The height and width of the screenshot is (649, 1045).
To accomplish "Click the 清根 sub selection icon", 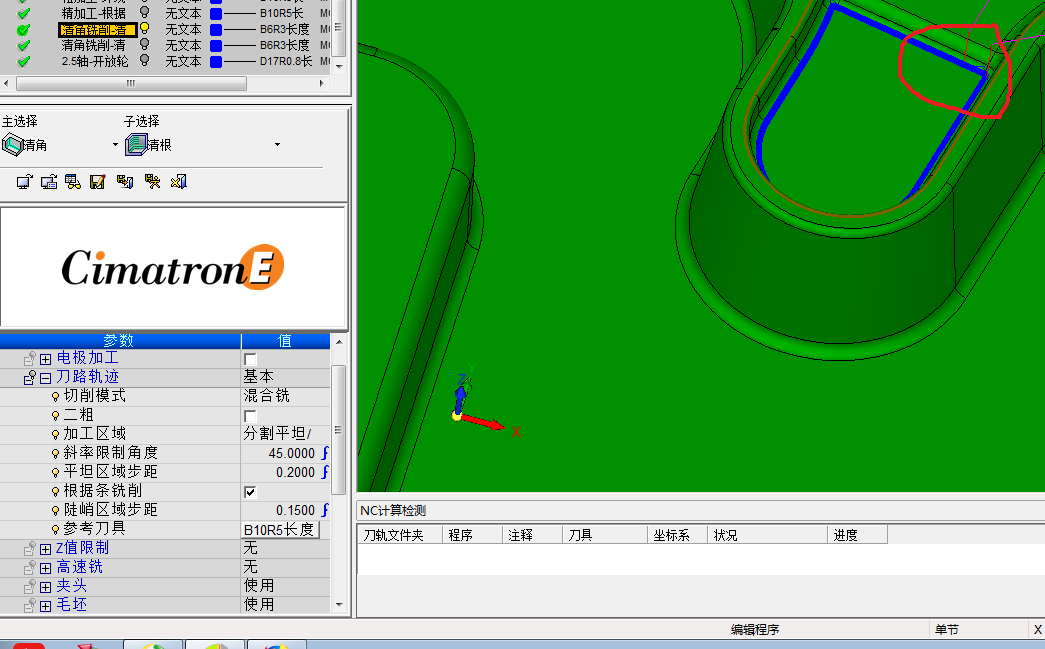I will click(x=136, y=145).
